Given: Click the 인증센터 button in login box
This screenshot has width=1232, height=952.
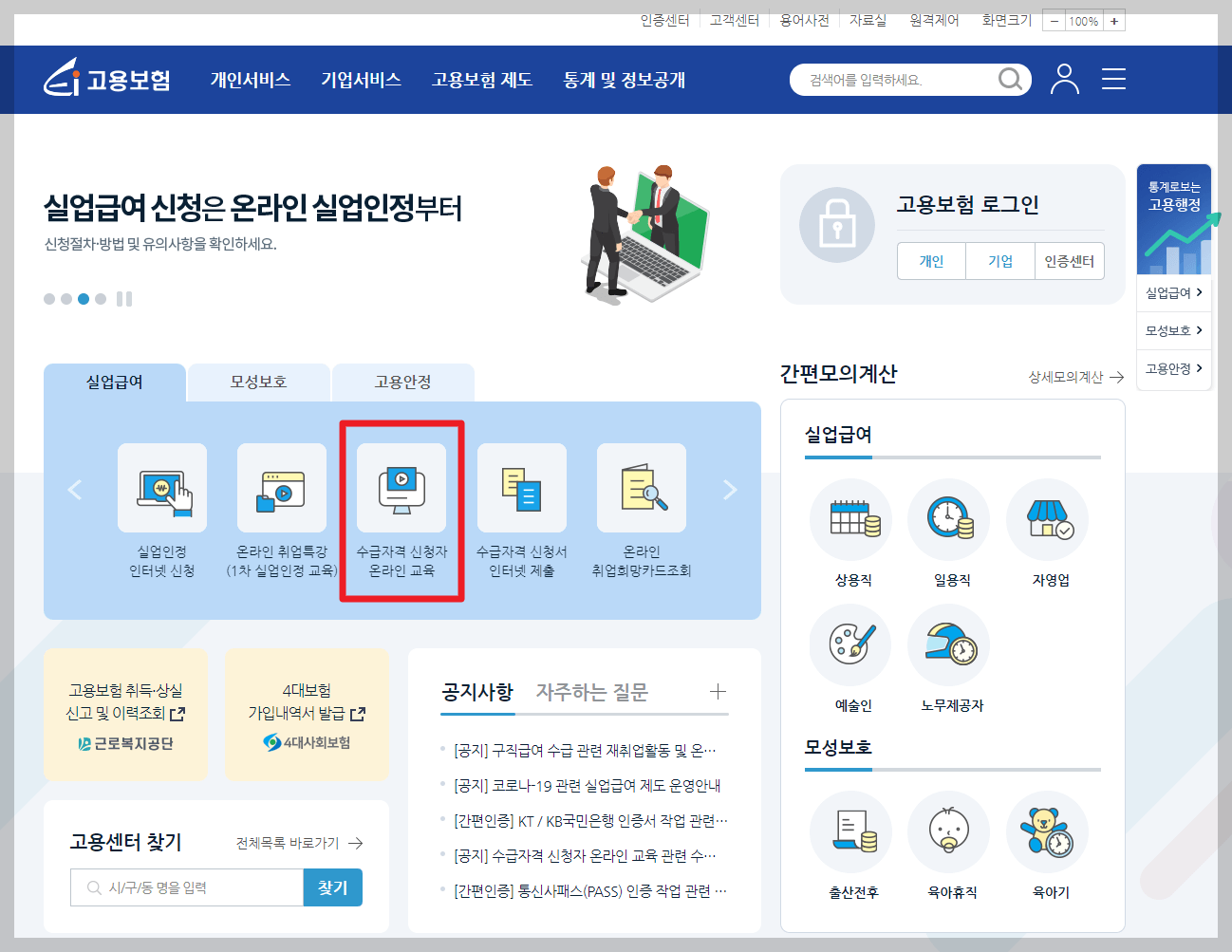Looking at the screenshot, I should 1070,261.
